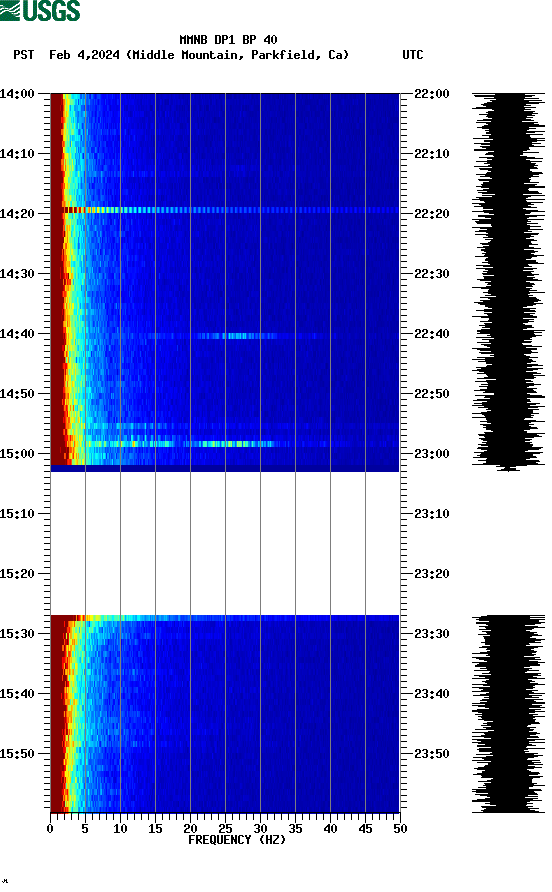Click the UTC time label '23:50'
The image size is (552, 892).
click(432, 754)
